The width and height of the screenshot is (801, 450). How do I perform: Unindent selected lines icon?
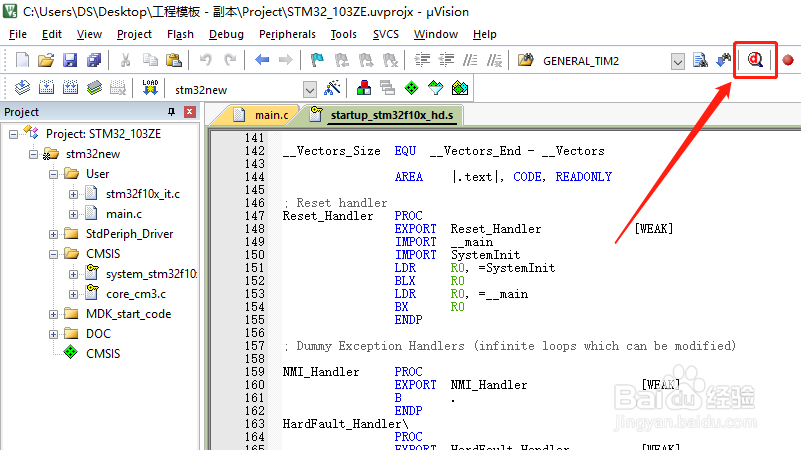click(446, 60)
